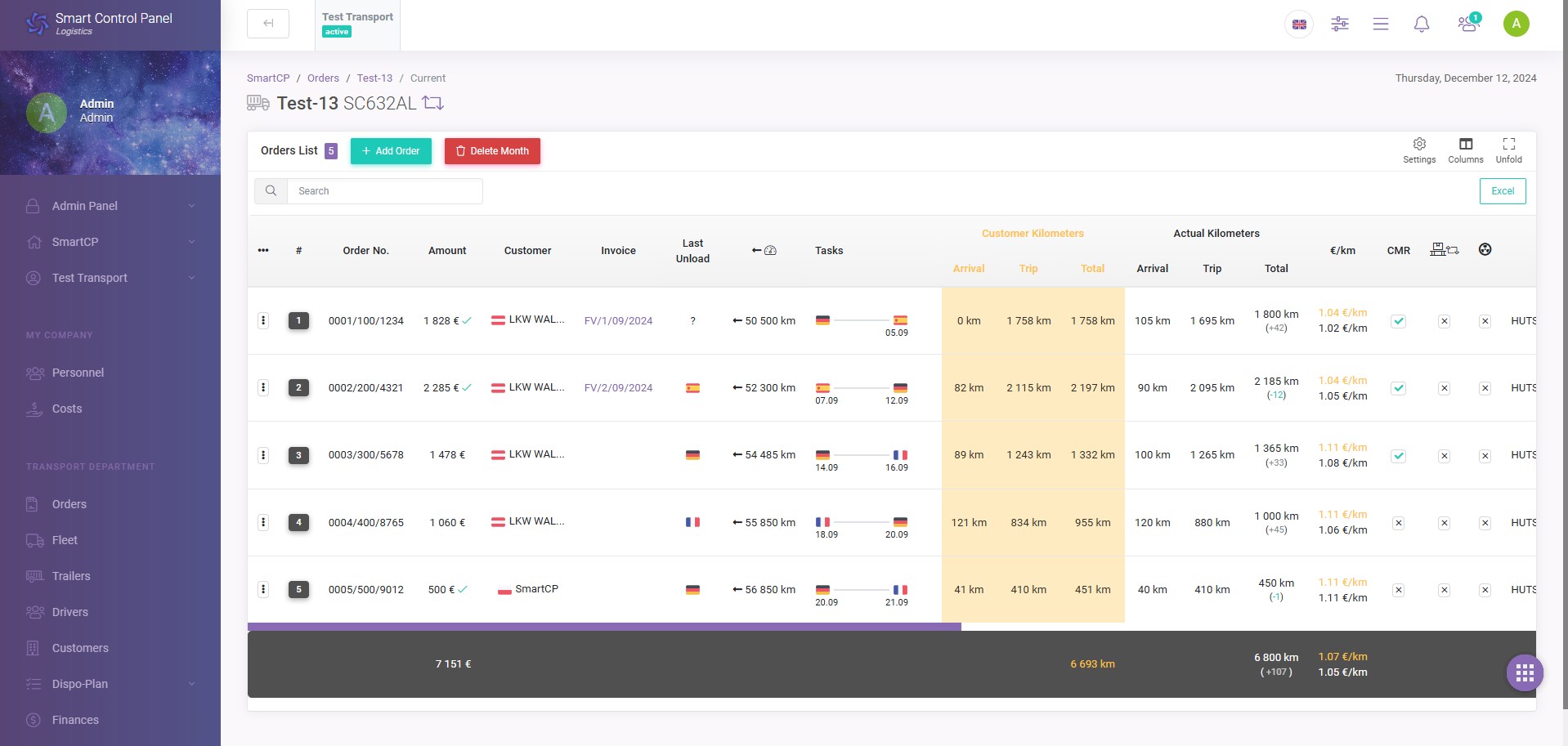Expand the SmartCP sidebar section
The image size is (1568, 746).
[110, 241]
